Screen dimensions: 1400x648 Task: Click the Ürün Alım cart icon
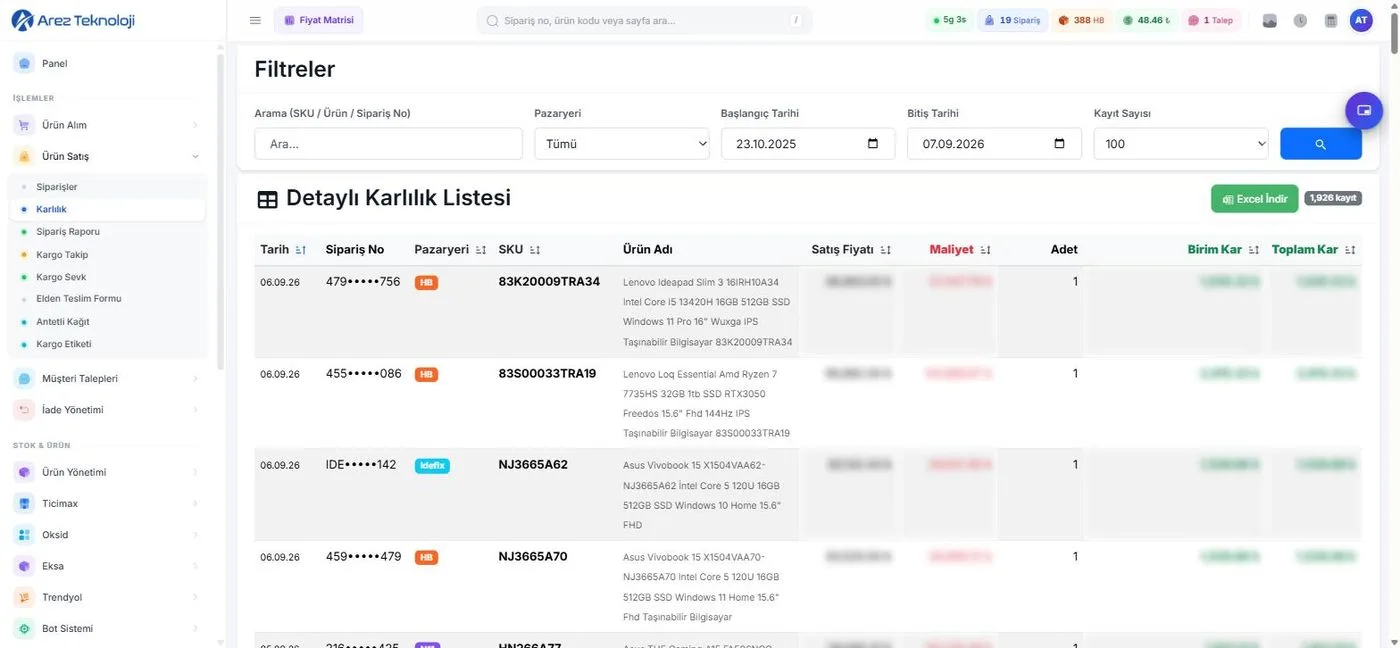24,125
